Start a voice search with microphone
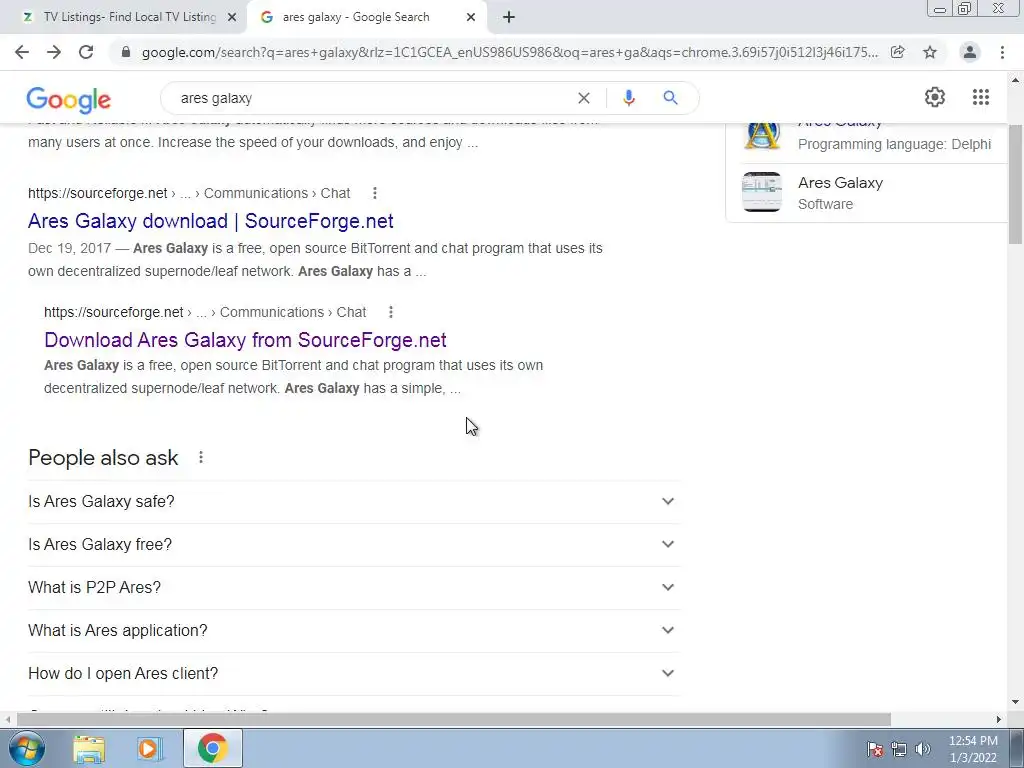Viewport: 1024px width, 768px height. click(x=629, y=98)
